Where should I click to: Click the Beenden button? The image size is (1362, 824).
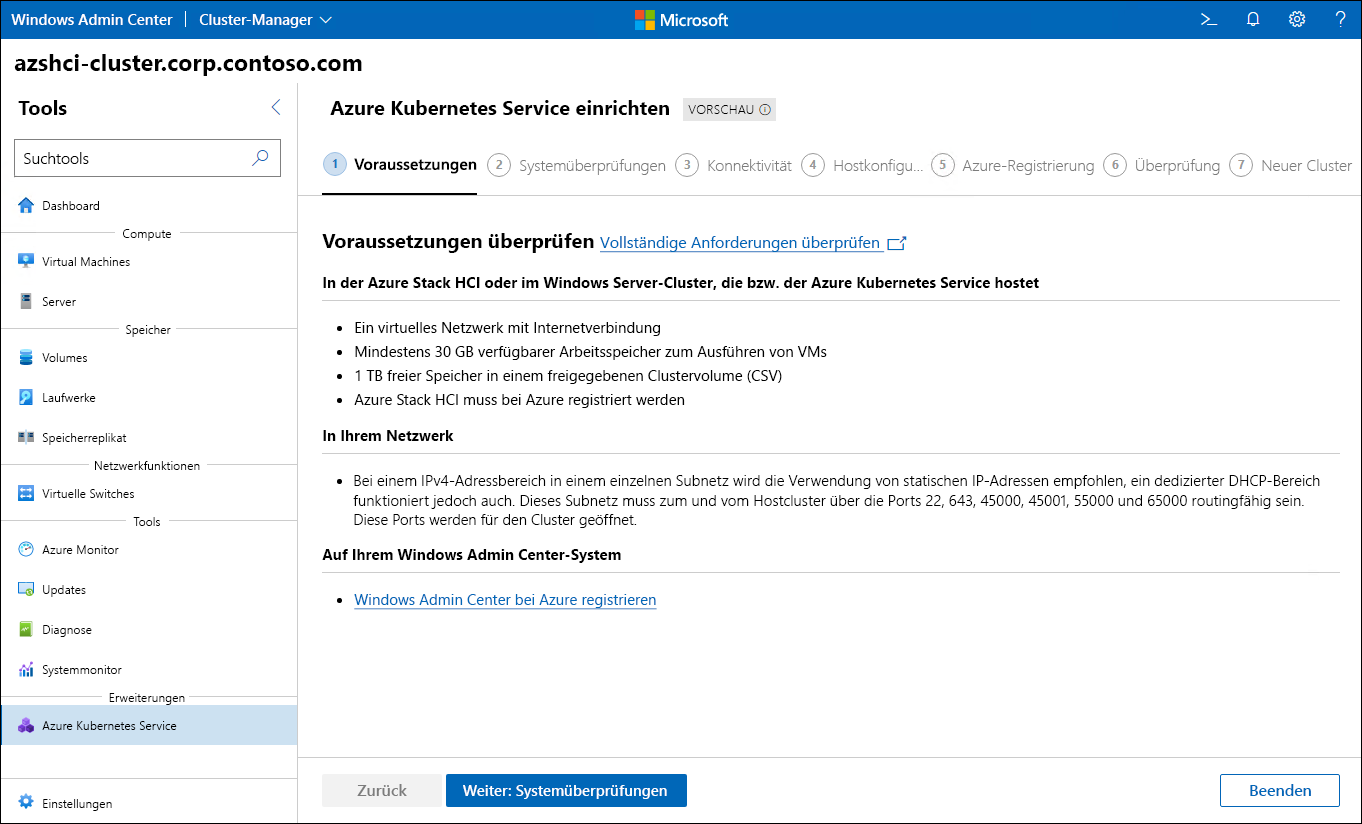point(1280,790)
